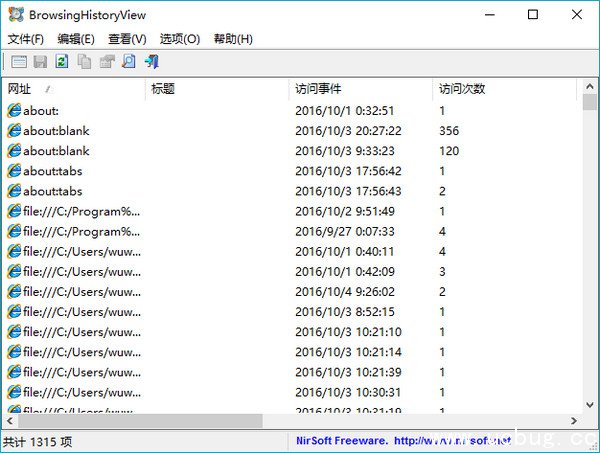Open the 查看(V) menu

pos(127,39)
